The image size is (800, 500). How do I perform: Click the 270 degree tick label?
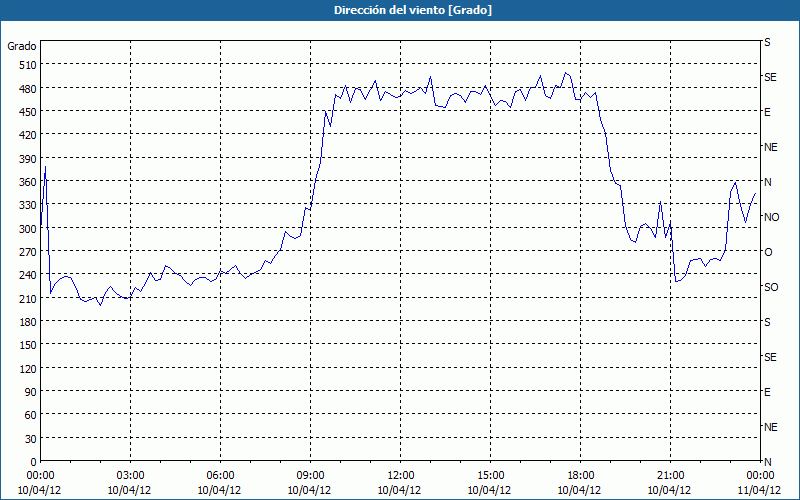[x=28, y=252]
